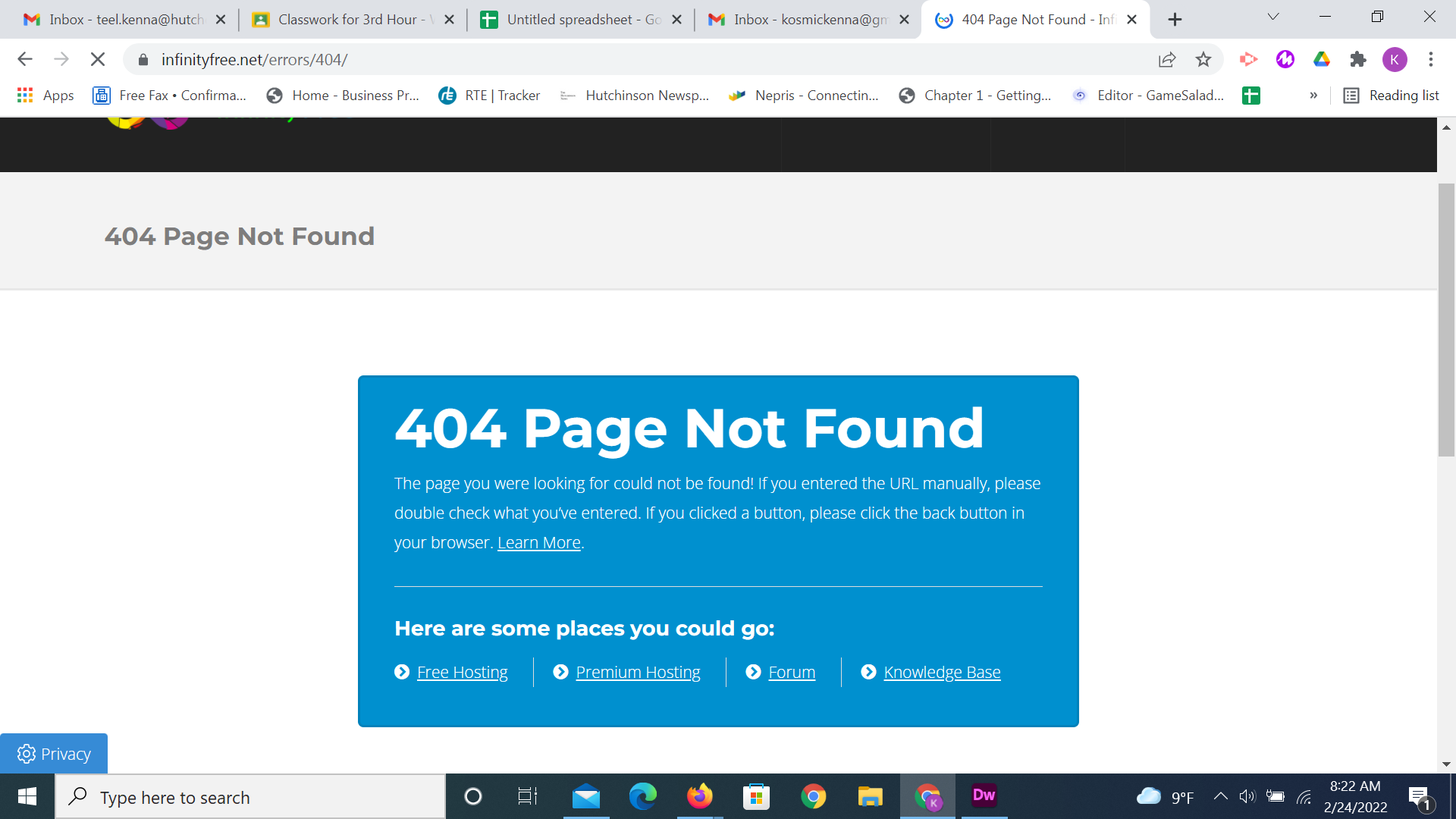Click the blue Privacy button
Viewport: 1456px width, 819px height.
(53, 753)
